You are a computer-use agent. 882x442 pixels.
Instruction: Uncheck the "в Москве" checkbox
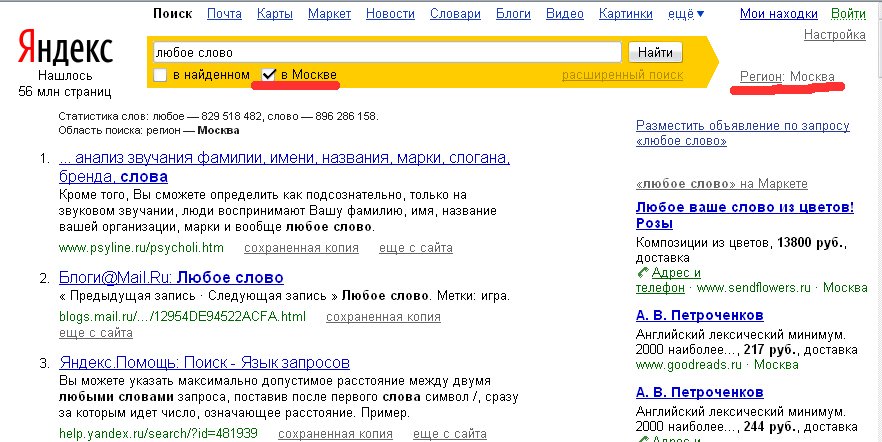tap(268, 75)
